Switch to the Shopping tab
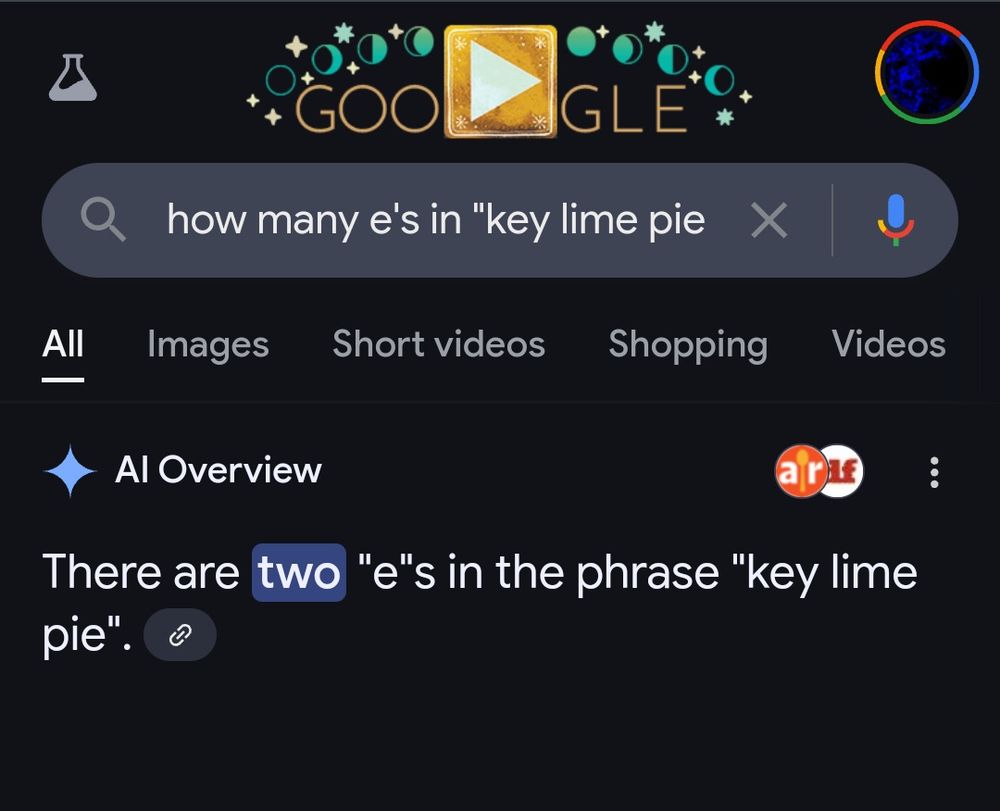1000x811 pixels. click(687, 344)
